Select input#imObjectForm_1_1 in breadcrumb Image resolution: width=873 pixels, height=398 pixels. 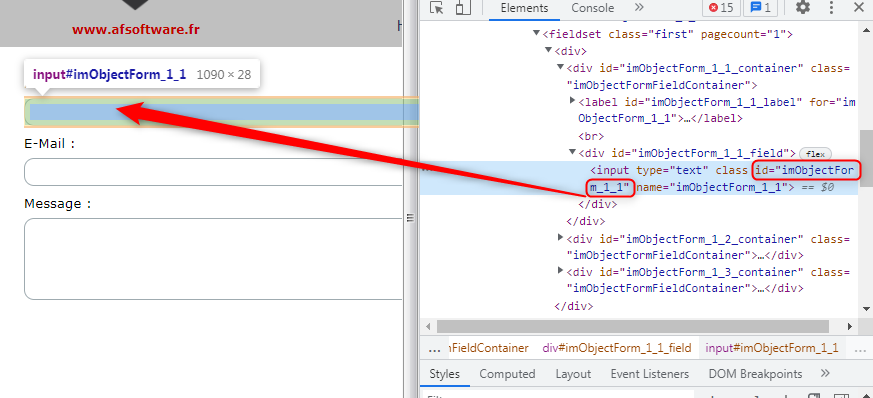[x=772, y=348]
